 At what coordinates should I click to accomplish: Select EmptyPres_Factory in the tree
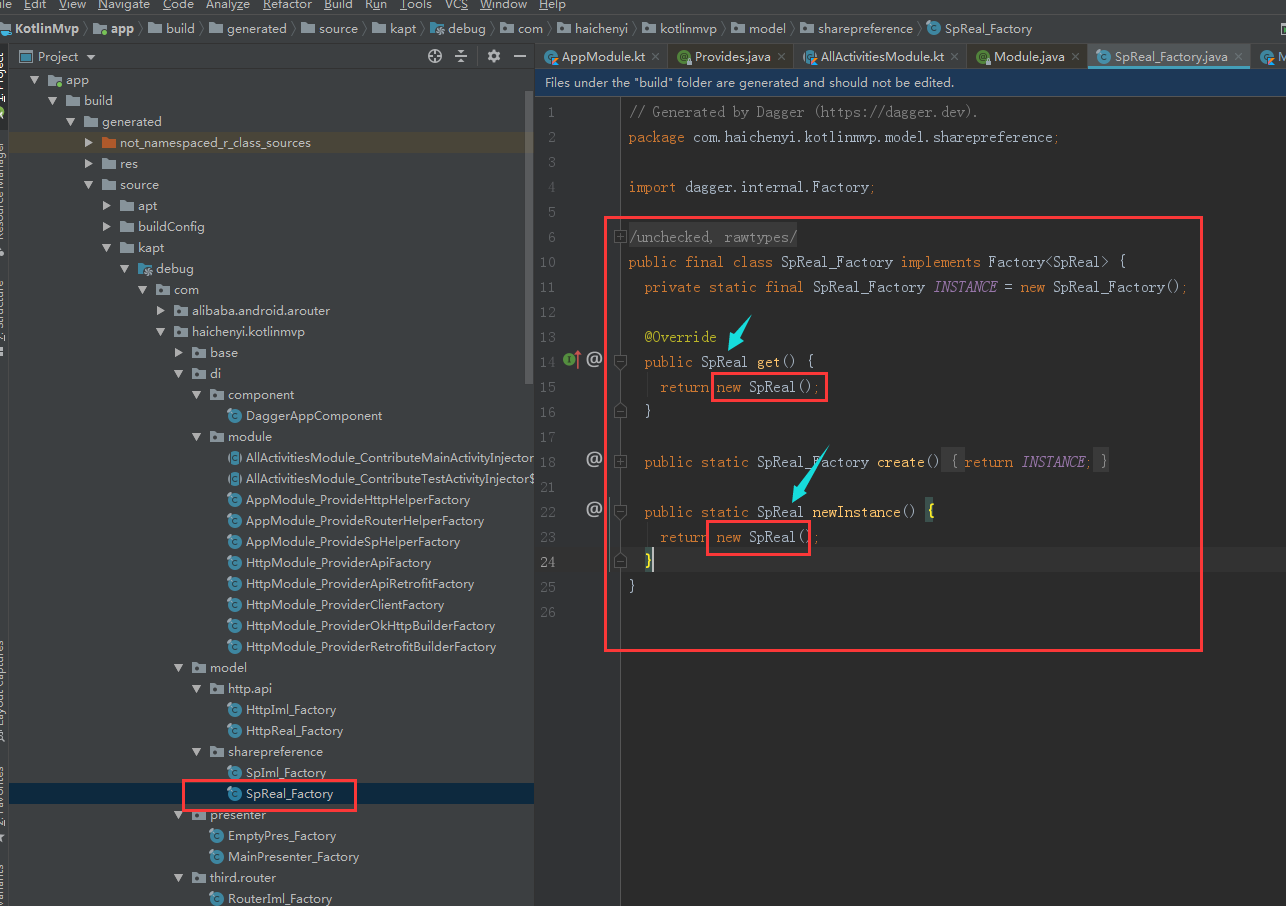[x=282, y=836]
